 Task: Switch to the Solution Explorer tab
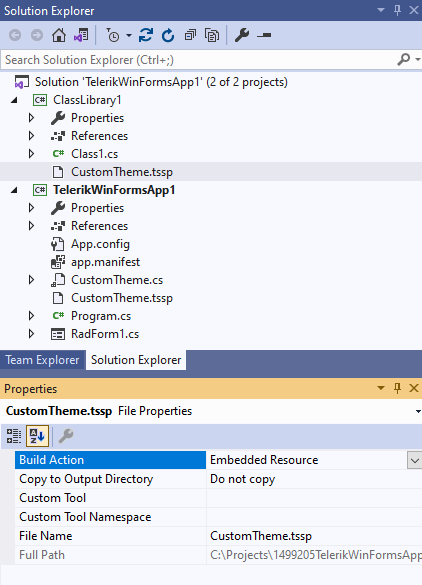136,360
